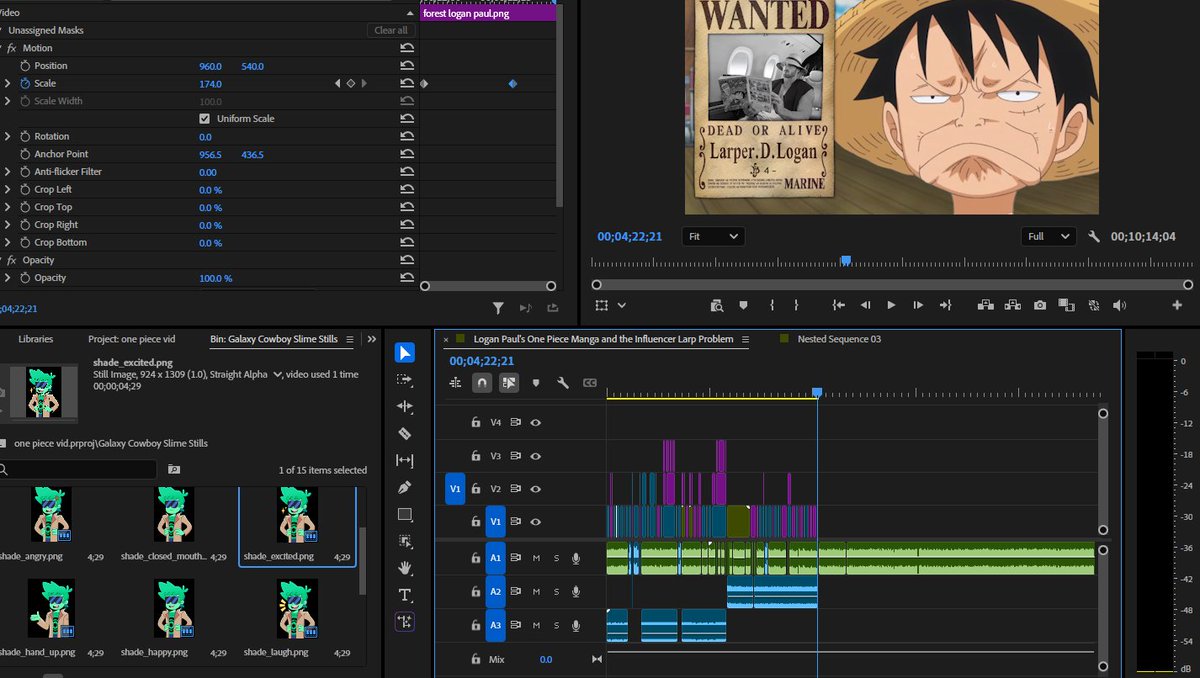Image resolution: width=1200 pixels, height=678 pixels.
Task: Click the Extract button
Action: tap(1013, 305)
